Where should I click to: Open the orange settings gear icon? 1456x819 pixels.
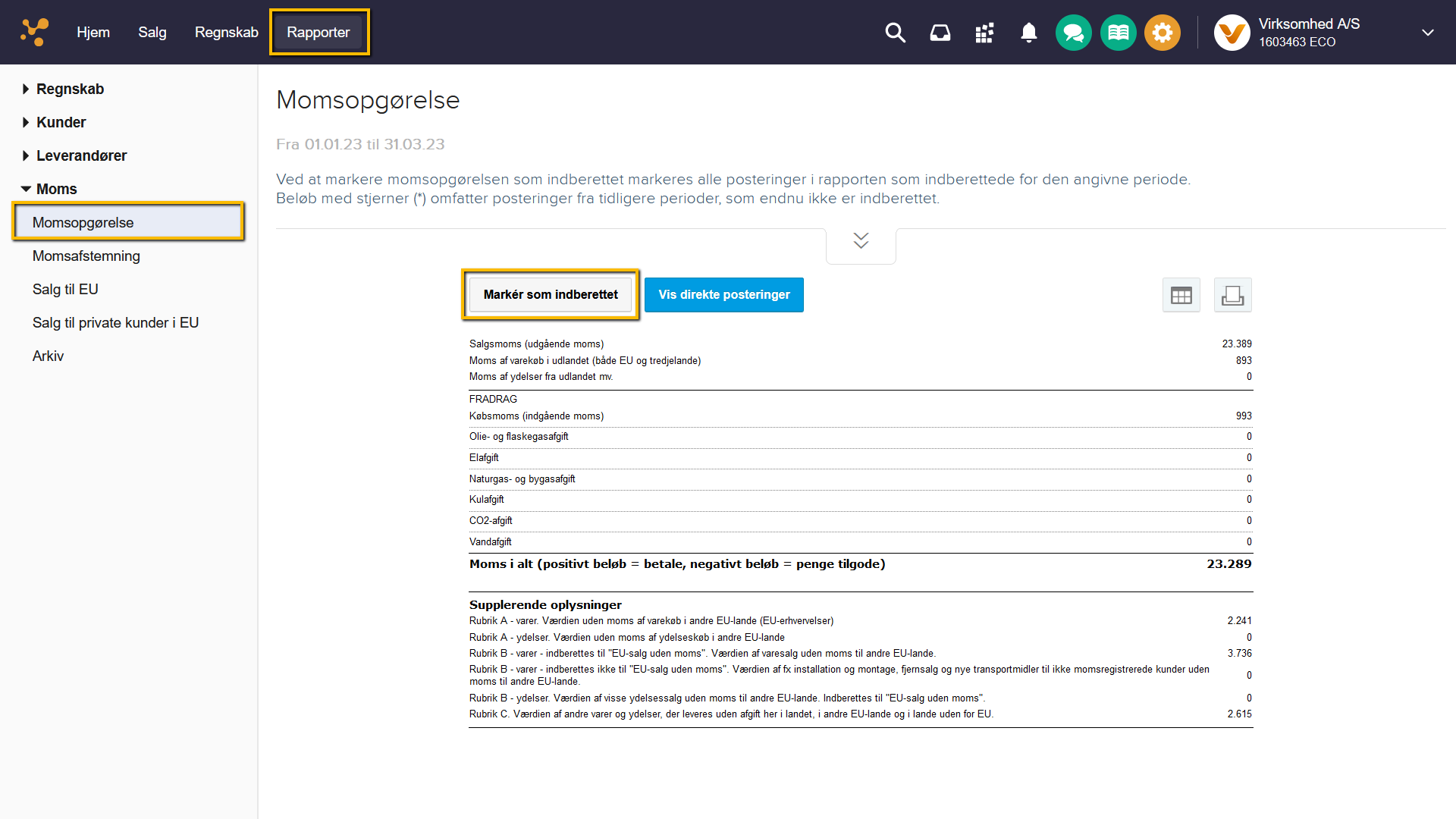click(1162, 33)
